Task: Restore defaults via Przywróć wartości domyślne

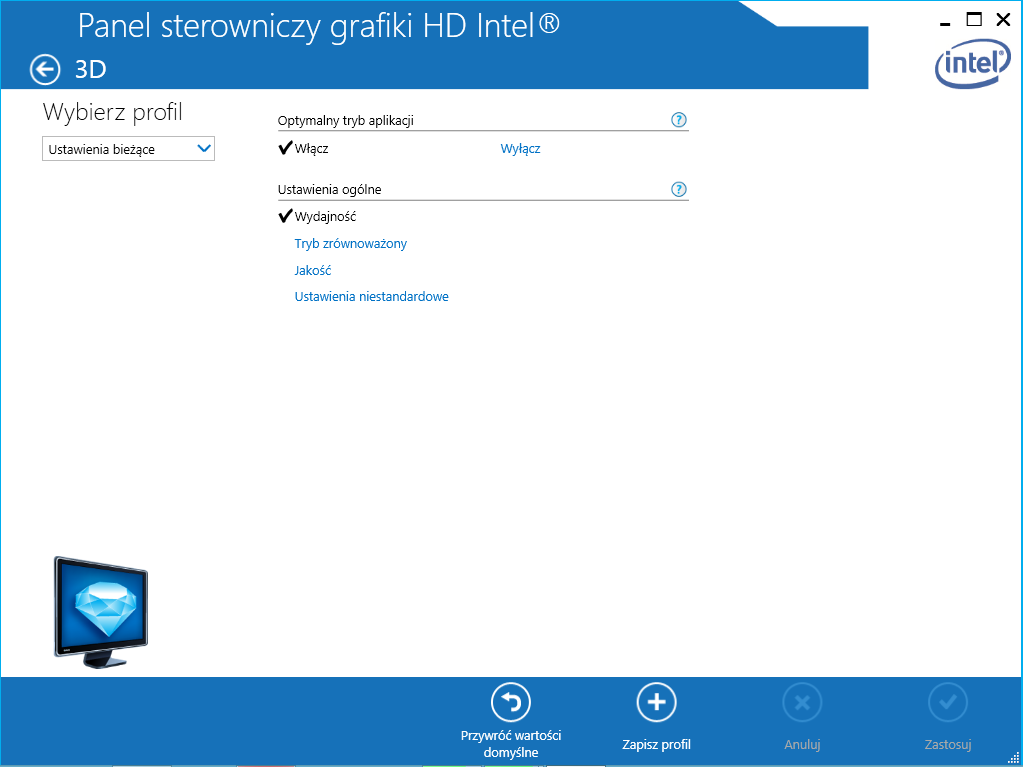Action: coord(511,721)
